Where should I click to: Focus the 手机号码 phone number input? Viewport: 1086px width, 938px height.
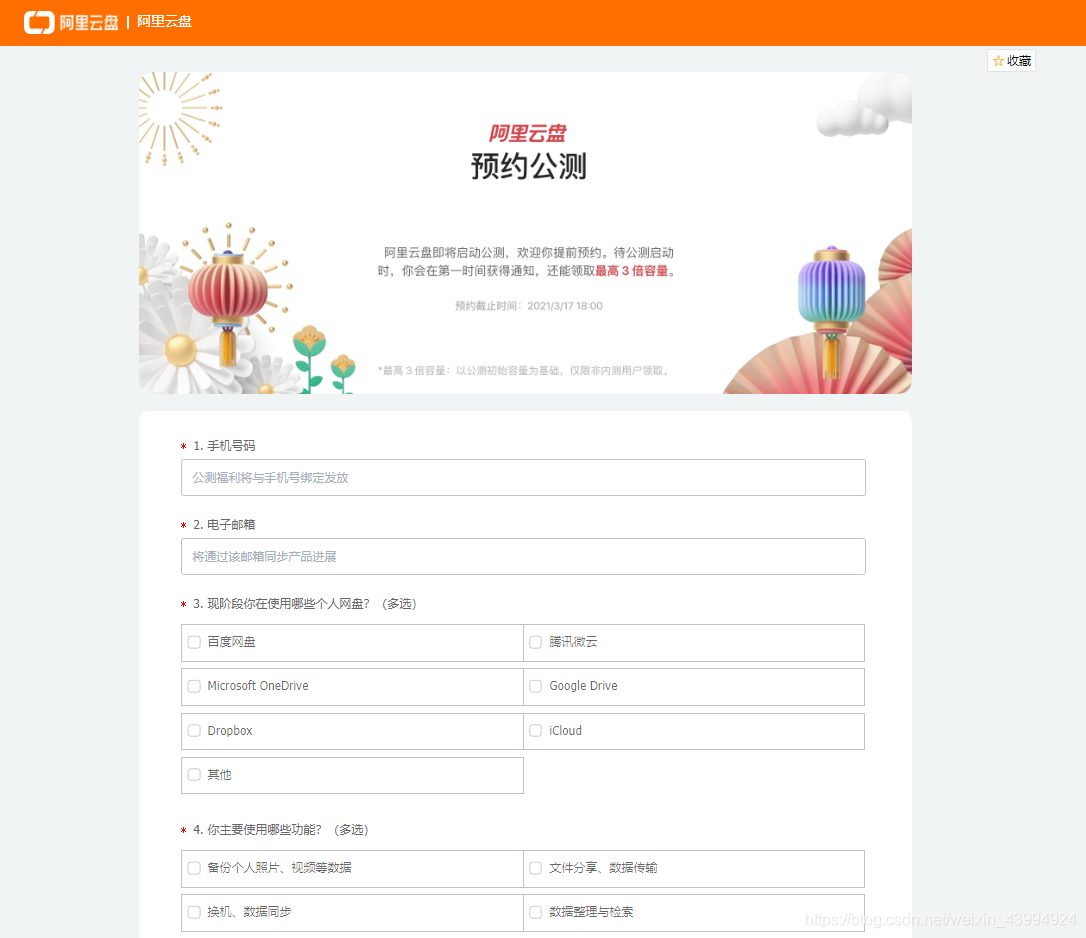[523, 477]
